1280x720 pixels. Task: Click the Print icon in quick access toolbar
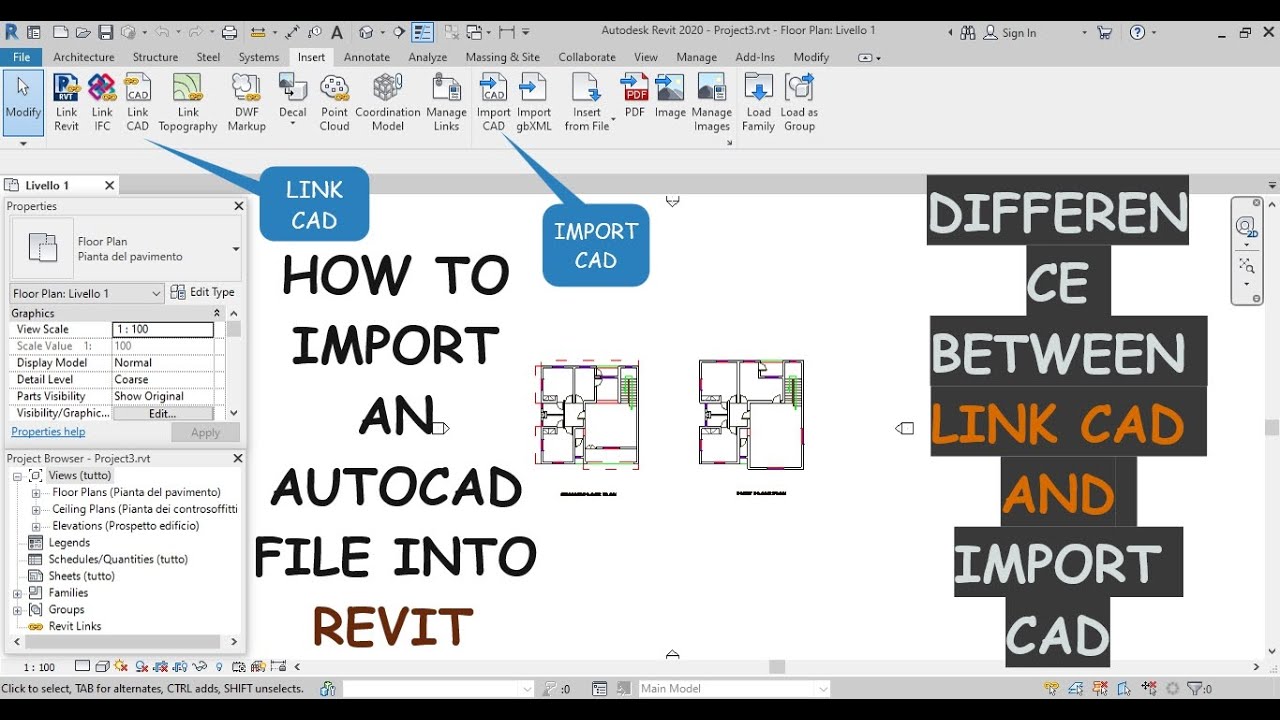229,33
